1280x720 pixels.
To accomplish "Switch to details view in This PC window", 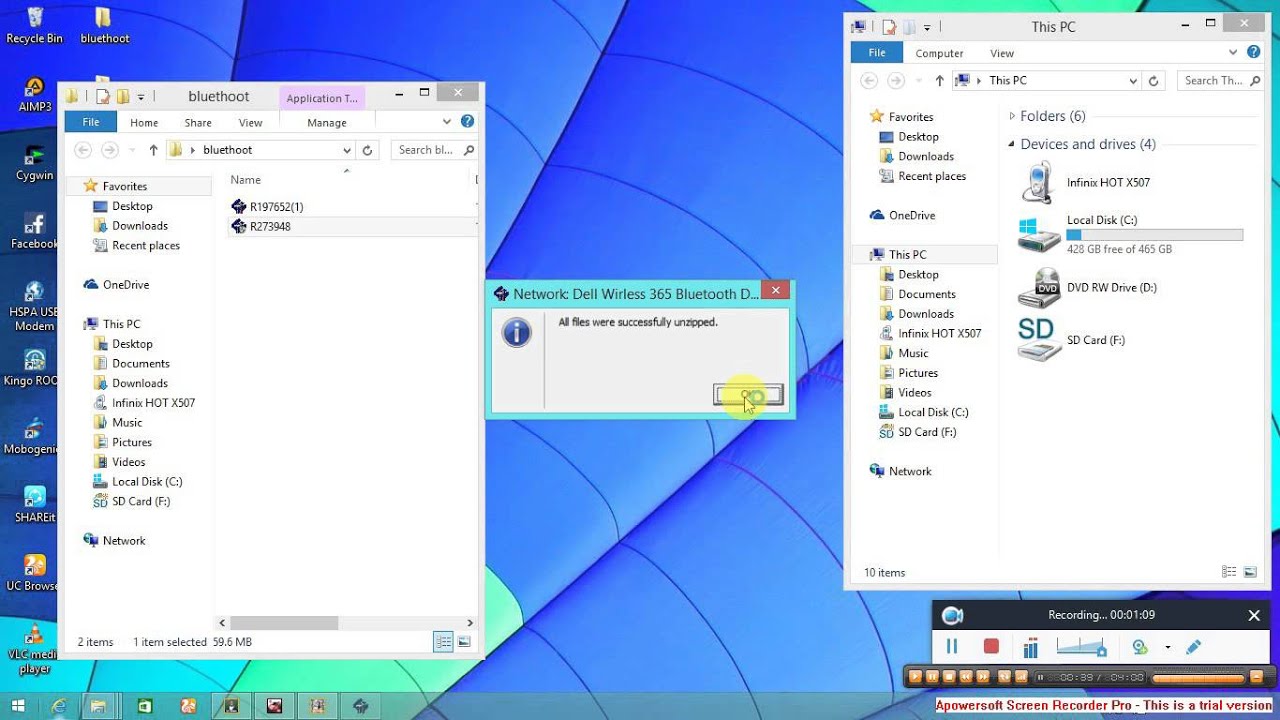I will [x=1229, y=572].
